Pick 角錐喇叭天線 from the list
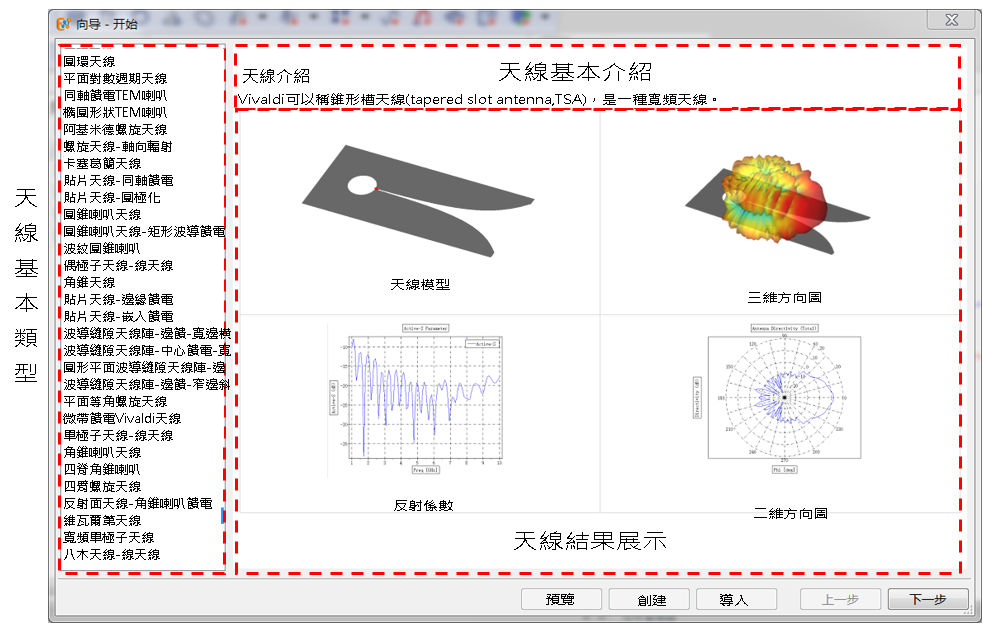This screenshot has height=630, width=983. coord(102,452)
